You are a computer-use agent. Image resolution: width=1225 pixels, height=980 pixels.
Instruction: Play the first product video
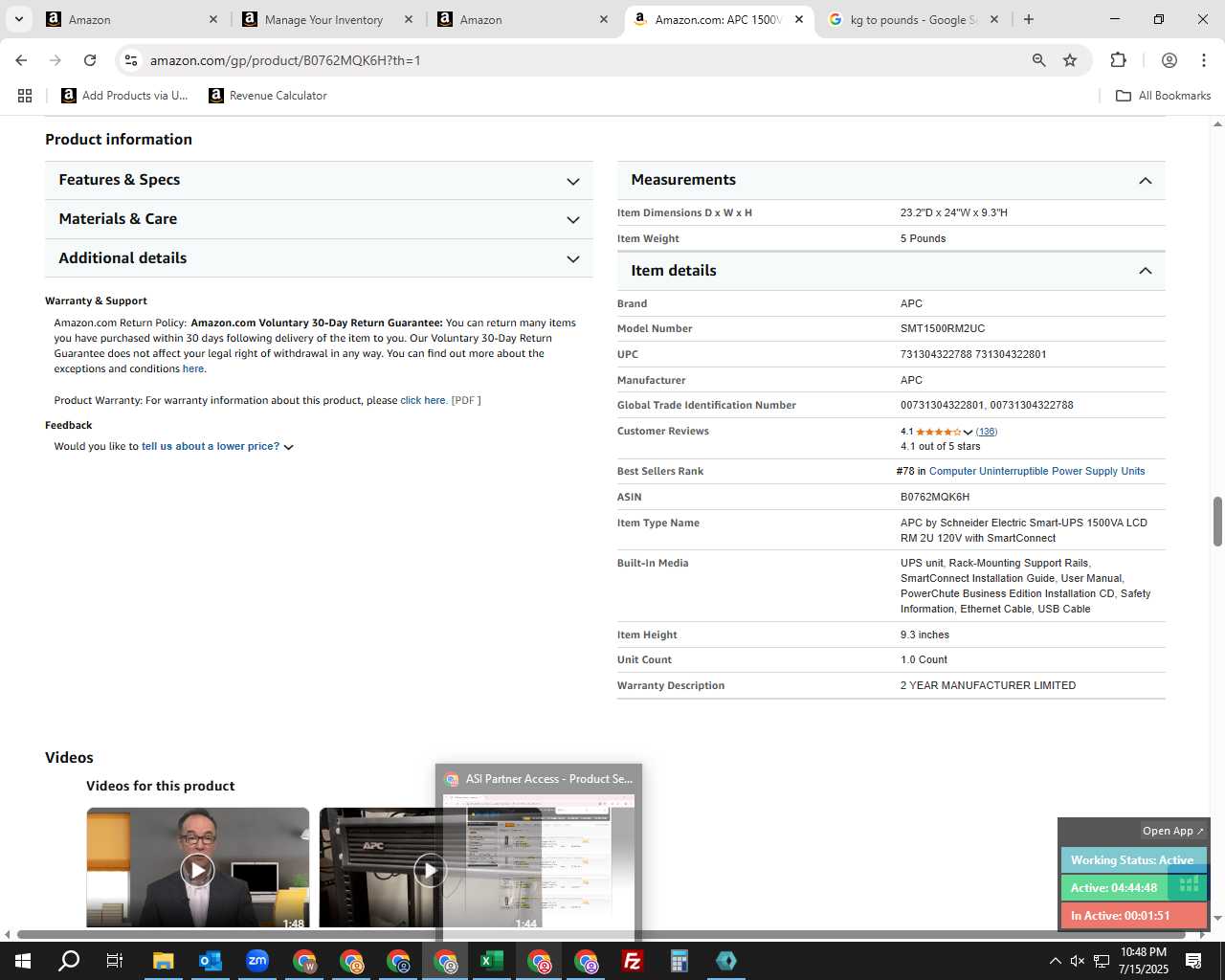(x=197, y=869)
